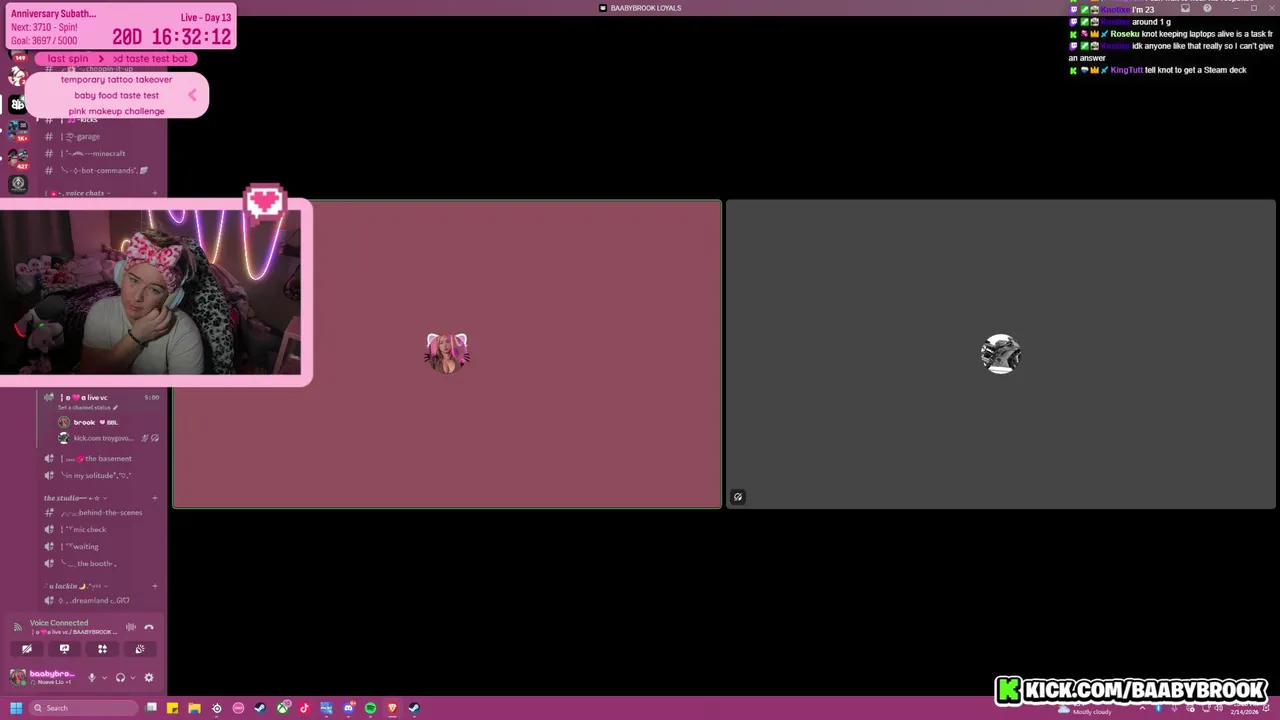Mute the microphone
Screen dimensions: 1280x720
tap(91, 677)
